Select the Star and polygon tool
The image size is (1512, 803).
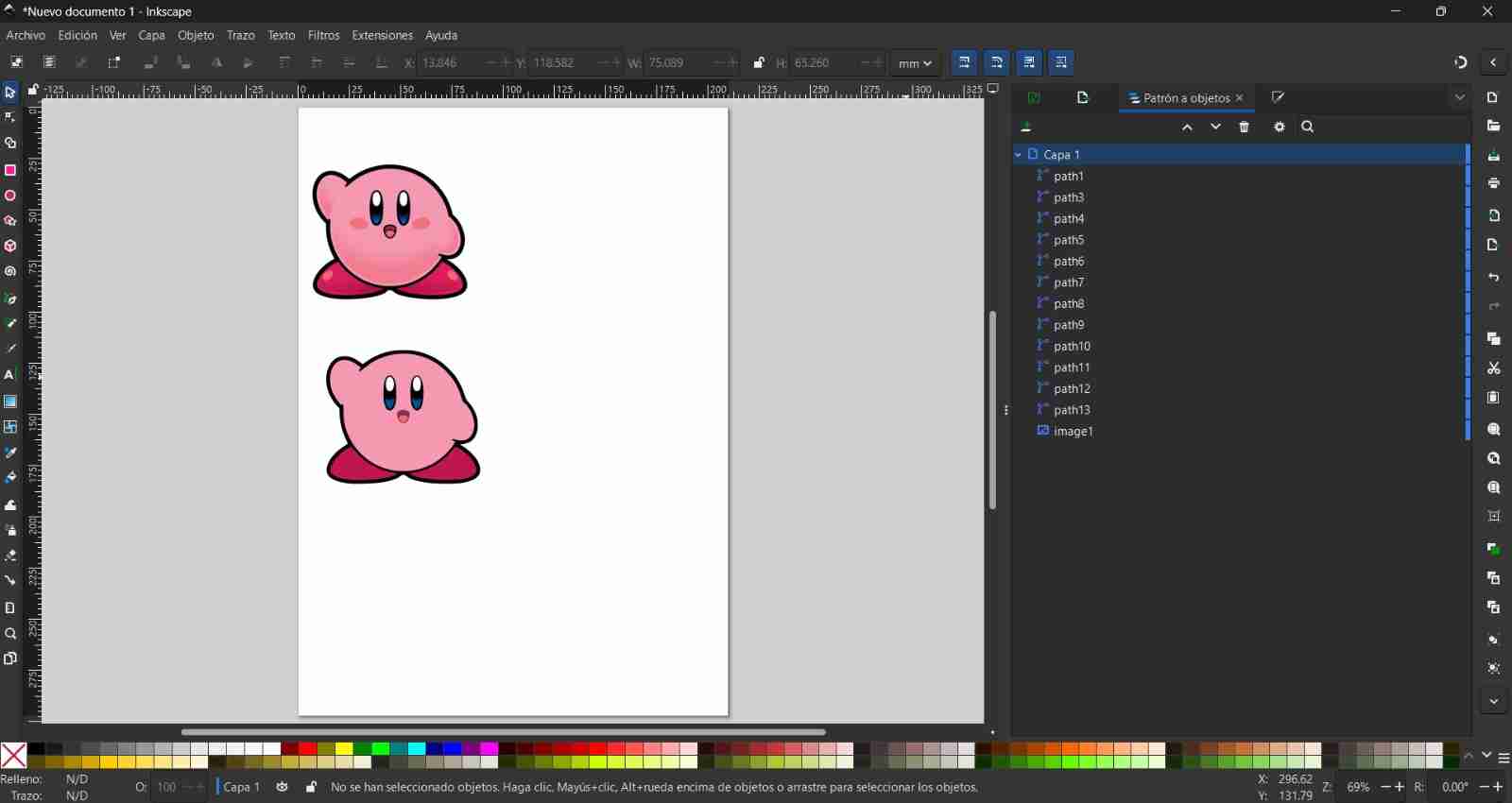(10, 221)
